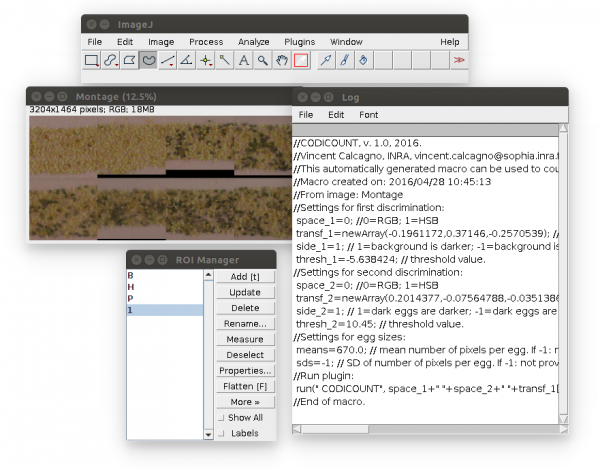Screen dimensions: 600x469
Task: Click Log vertical scrollbar down arrow
Action: [x=563, y=419]
